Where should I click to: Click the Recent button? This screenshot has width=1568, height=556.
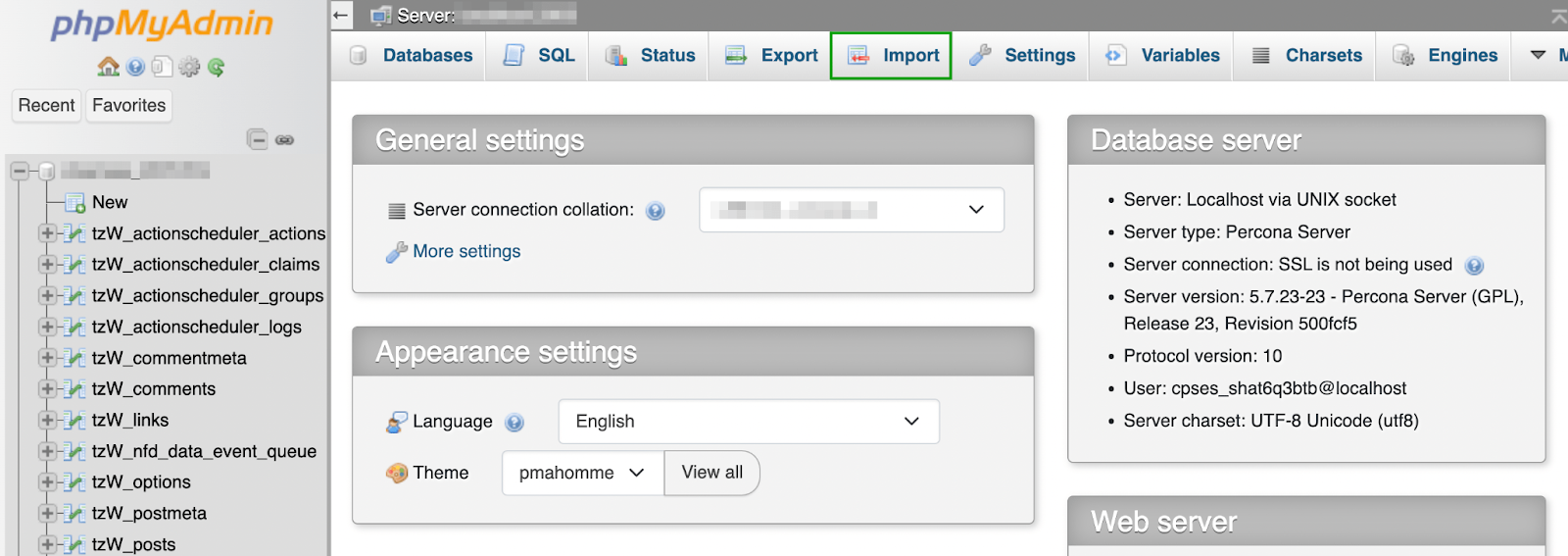tap(46, 105)
